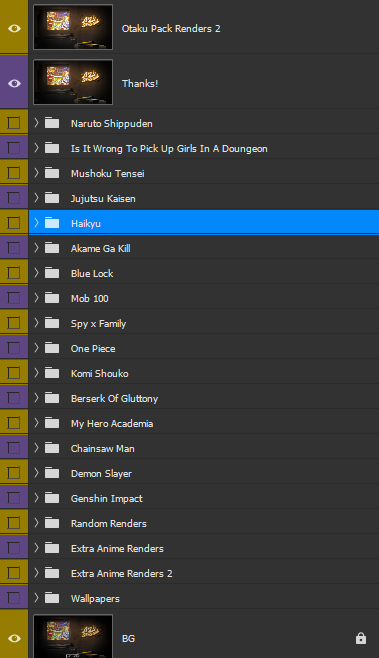
Task: Select the Is It Wrong To Pick Up Girls name
Action: tap(169, 149)
